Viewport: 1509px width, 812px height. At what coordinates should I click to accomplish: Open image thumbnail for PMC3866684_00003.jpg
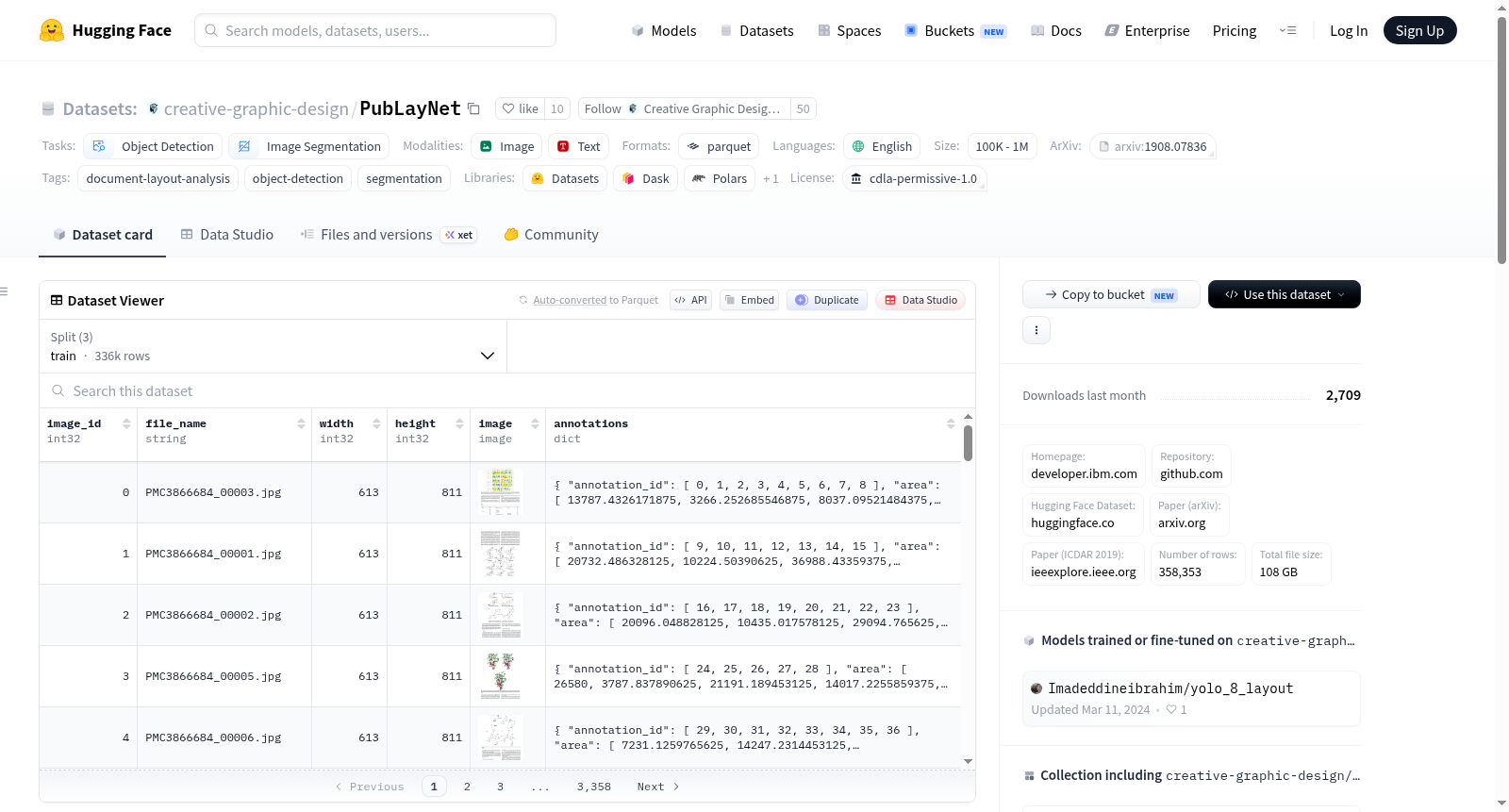[x=501, y=492]
